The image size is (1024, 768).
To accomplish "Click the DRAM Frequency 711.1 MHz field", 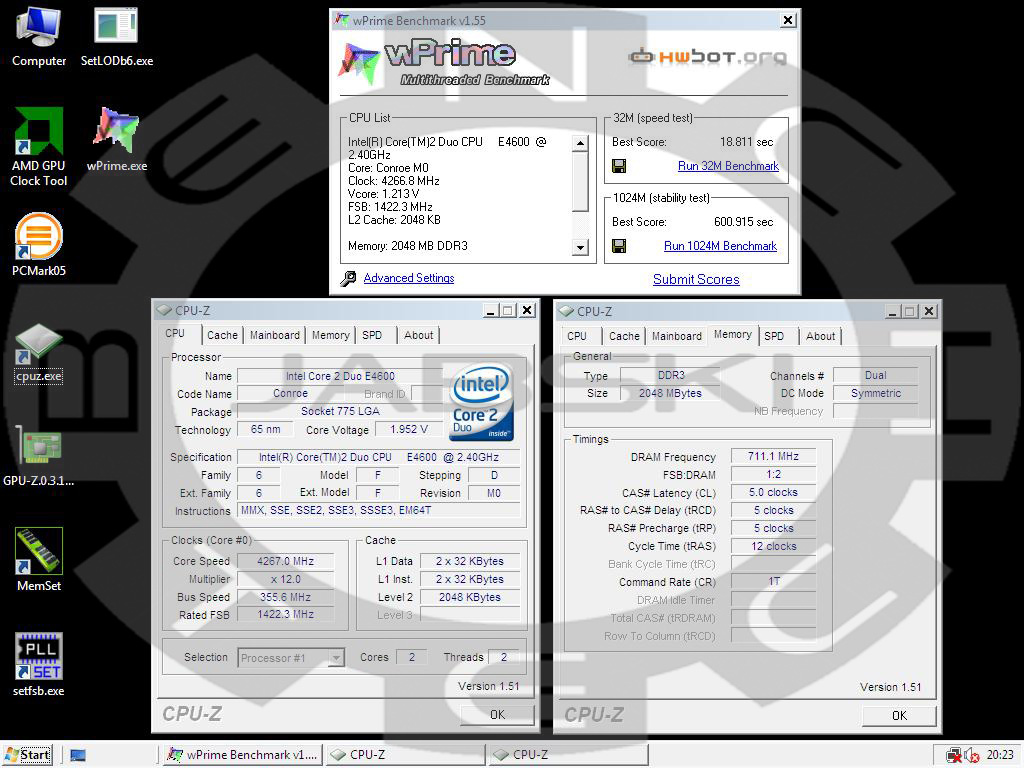I will (x=773, y=456).
